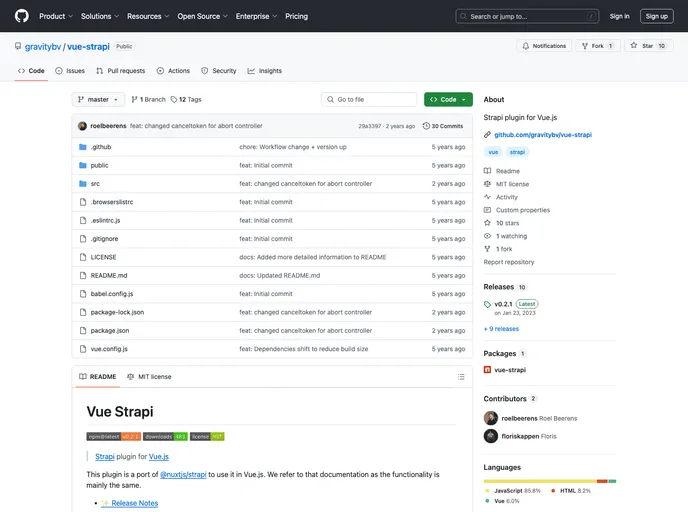Focus the Search or jump to field
688x512 pixels.
point(527,16)
